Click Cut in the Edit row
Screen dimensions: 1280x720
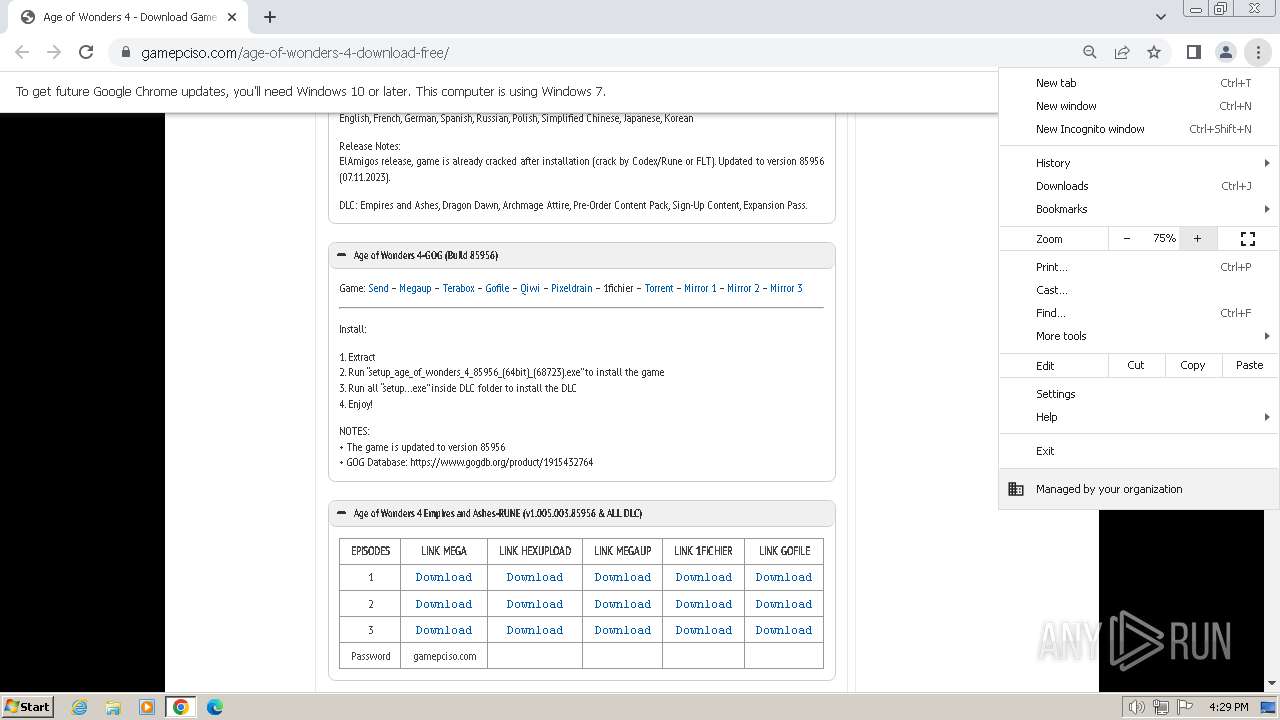tap(1136, 365)
